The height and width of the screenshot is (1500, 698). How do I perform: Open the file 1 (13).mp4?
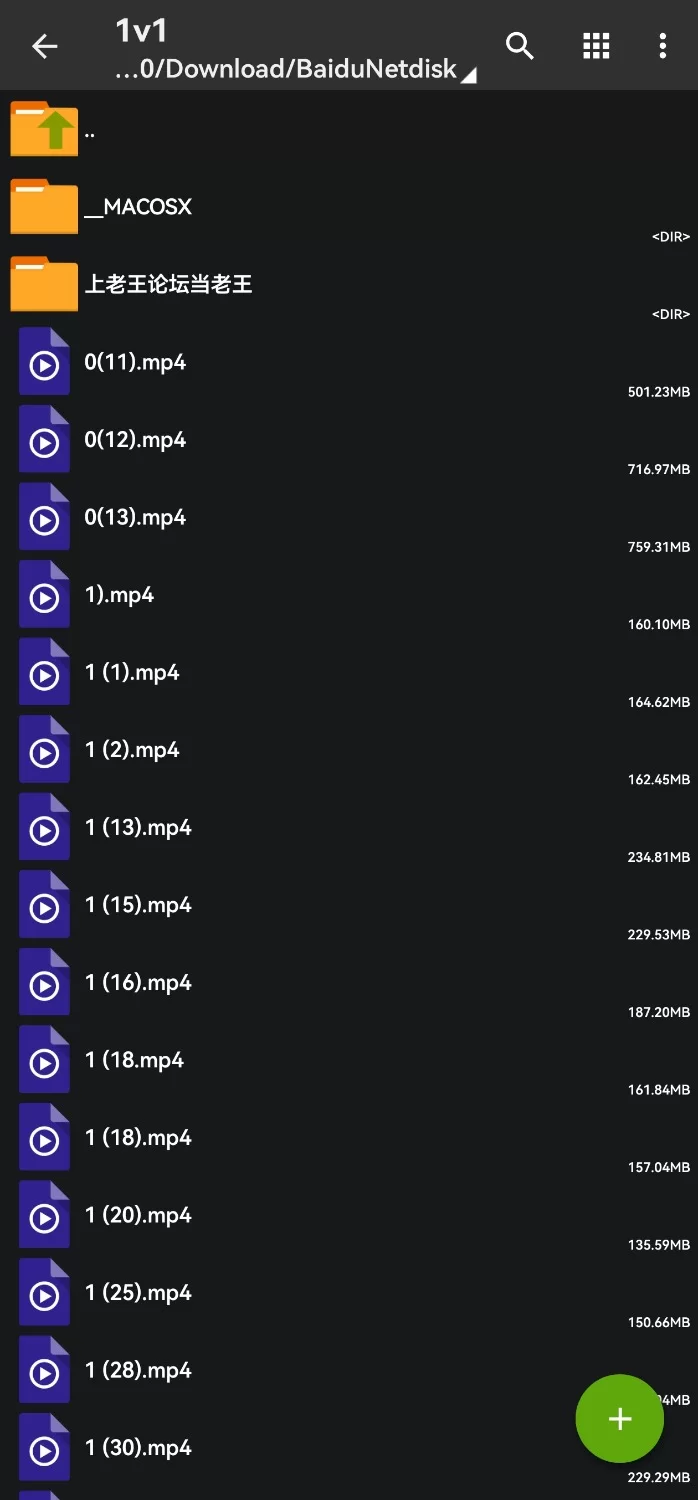click(138, 828)
